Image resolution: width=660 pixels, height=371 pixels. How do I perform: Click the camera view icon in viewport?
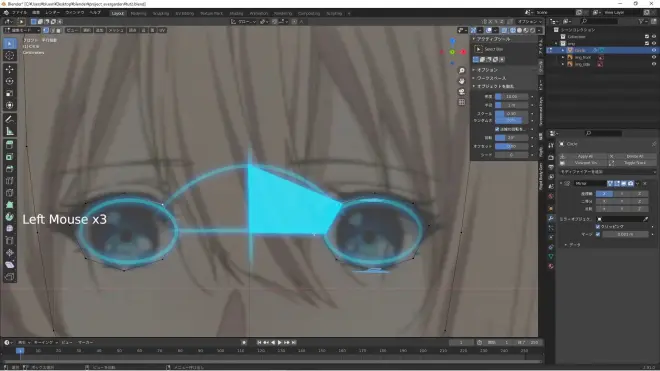tap(462, 91)
